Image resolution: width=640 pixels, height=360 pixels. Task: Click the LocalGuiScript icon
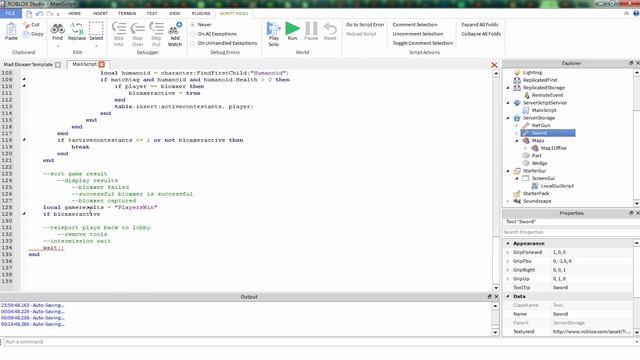(x=535, y=186)
